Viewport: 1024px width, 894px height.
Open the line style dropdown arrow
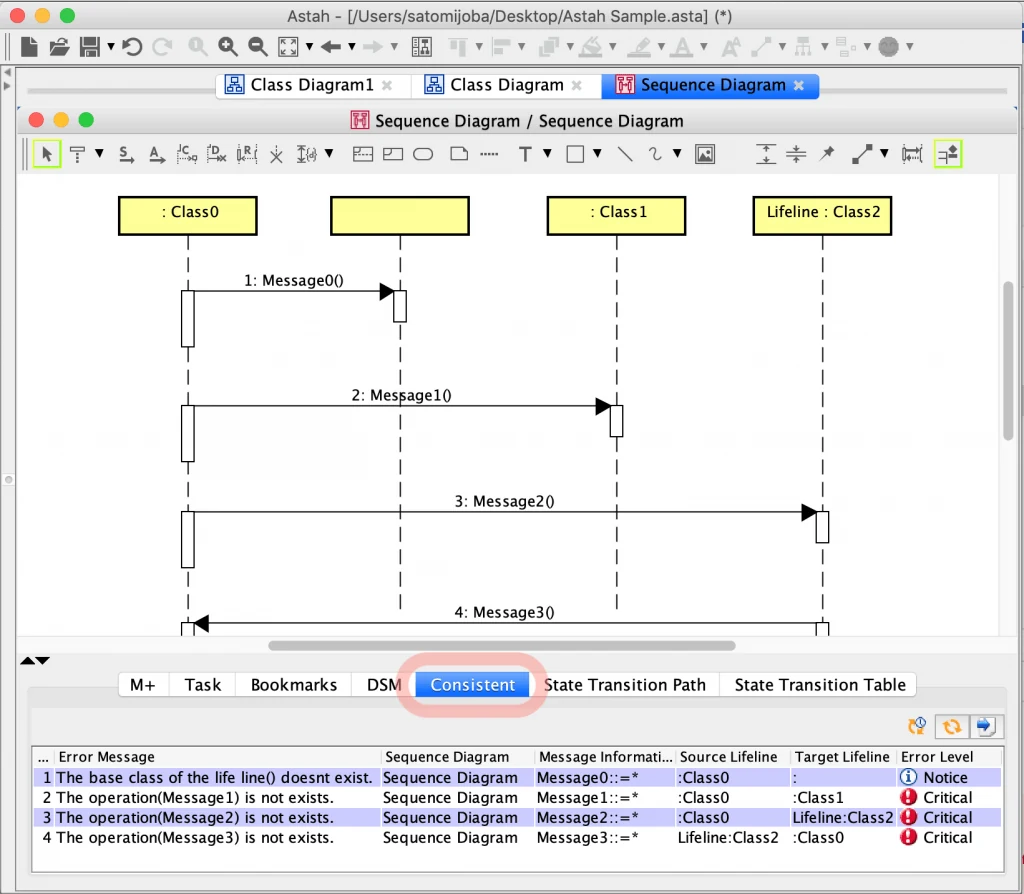point(884,153)
